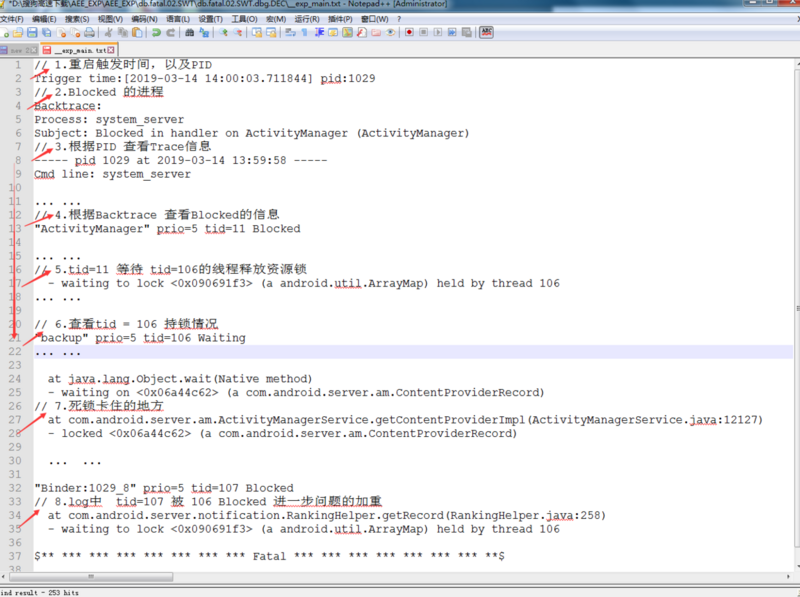Toggle Word Wrap in the toolbar
This screenshot has width=800, height=597.
pyautogui.click(x=290, y=33)
